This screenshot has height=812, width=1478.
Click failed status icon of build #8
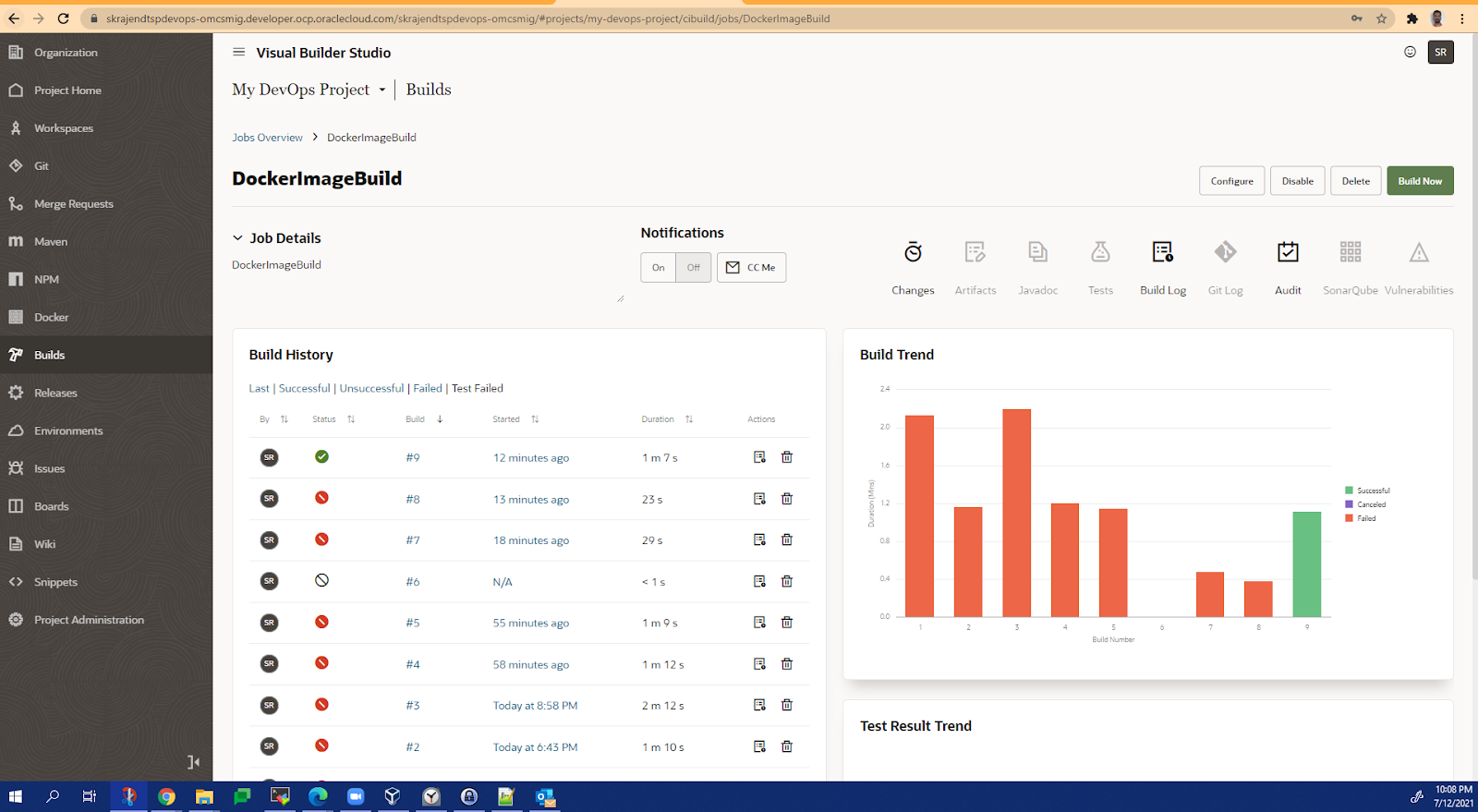tap(321, 498)
